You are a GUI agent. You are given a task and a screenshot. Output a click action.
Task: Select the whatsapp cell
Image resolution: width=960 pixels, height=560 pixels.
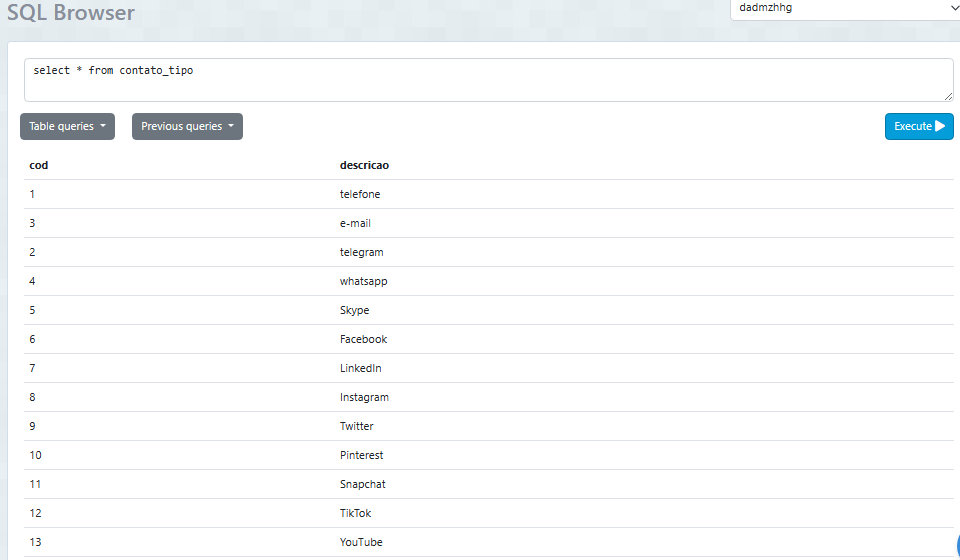pos(364,281)
